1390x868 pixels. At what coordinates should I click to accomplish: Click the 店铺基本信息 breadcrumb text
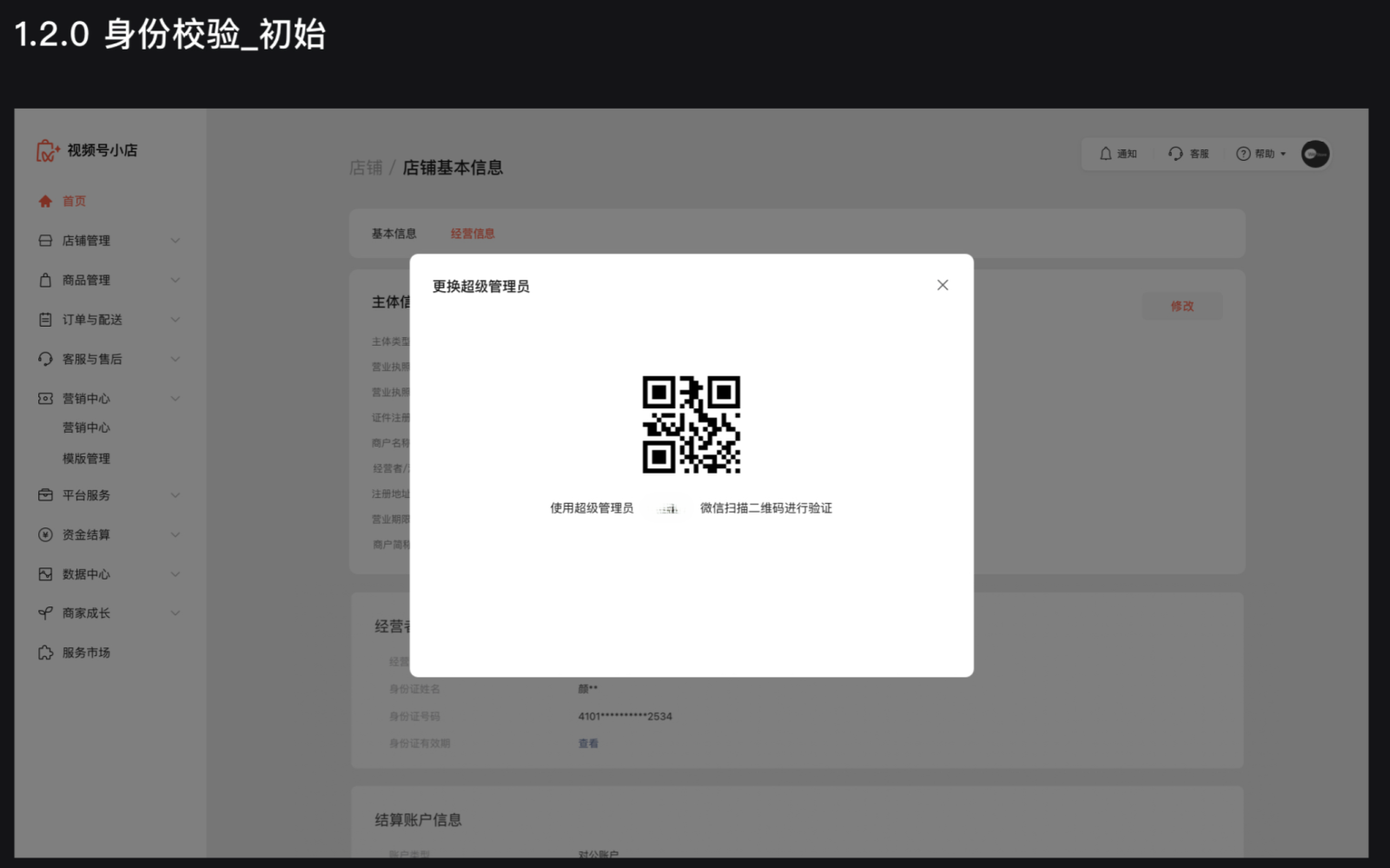[x=453, y=168]
